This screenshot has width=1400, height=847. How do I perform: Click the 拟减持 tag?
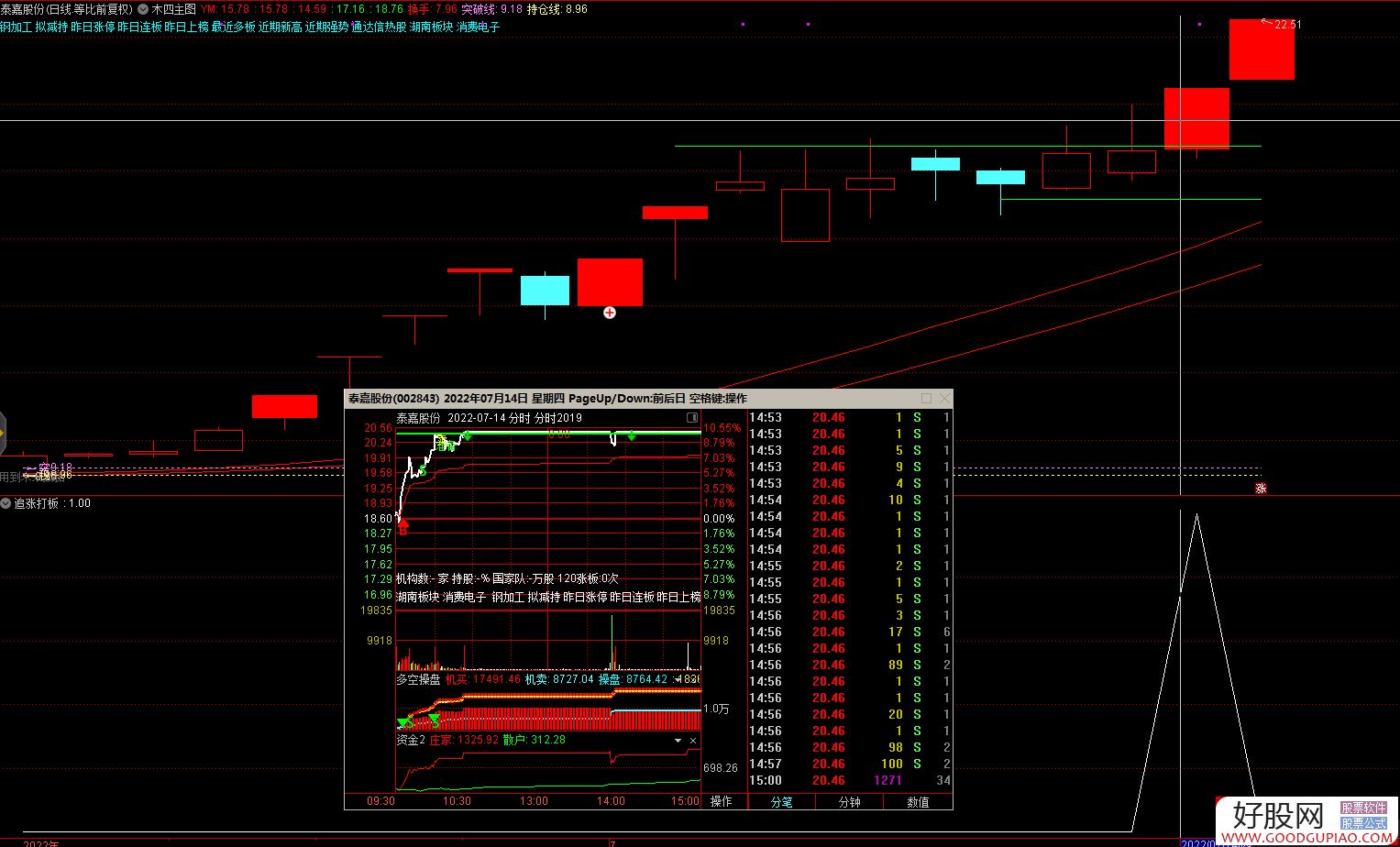coord(51,27)
